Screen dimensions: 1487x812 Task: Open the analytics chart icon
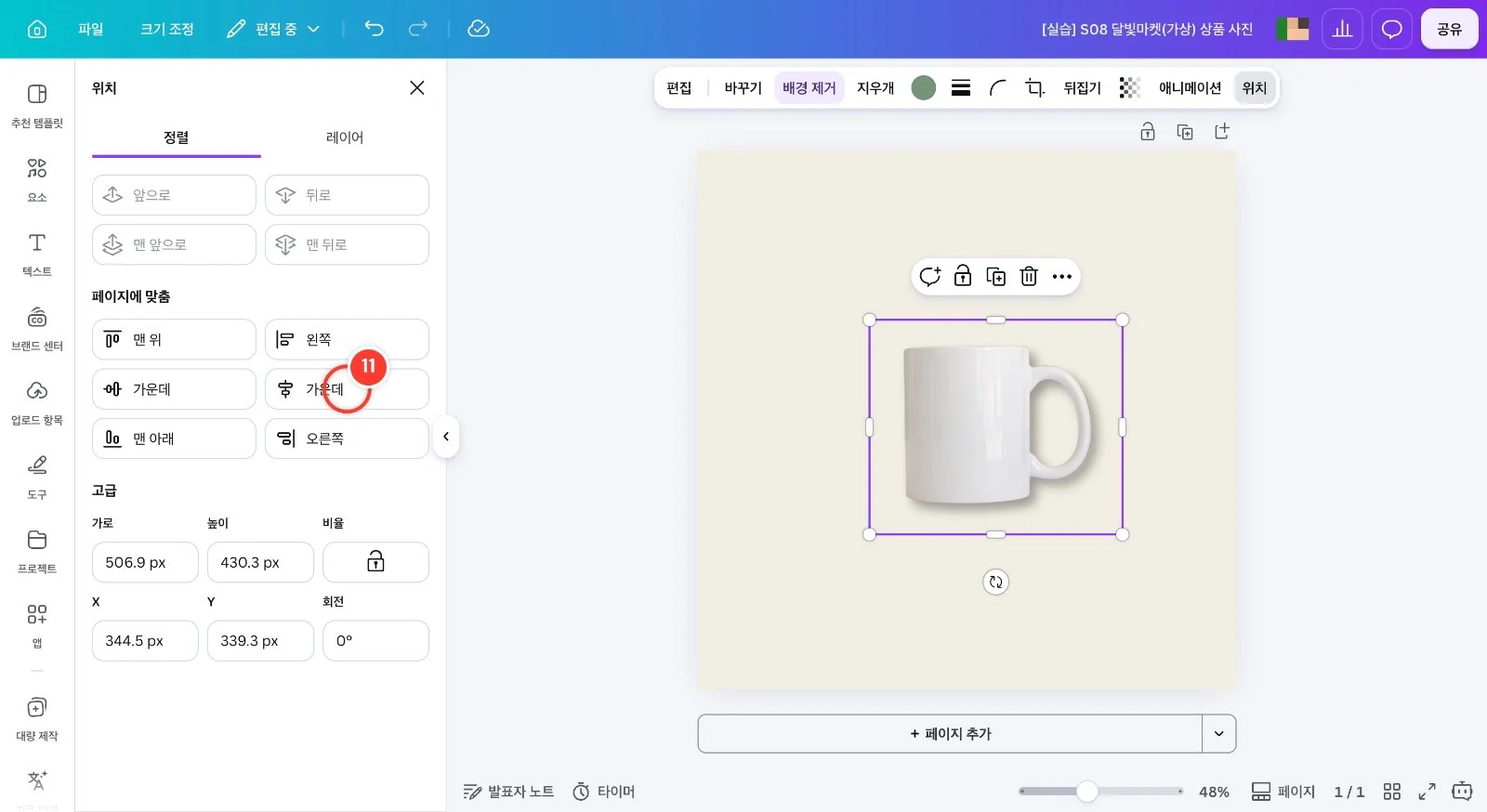(1342, 29)
